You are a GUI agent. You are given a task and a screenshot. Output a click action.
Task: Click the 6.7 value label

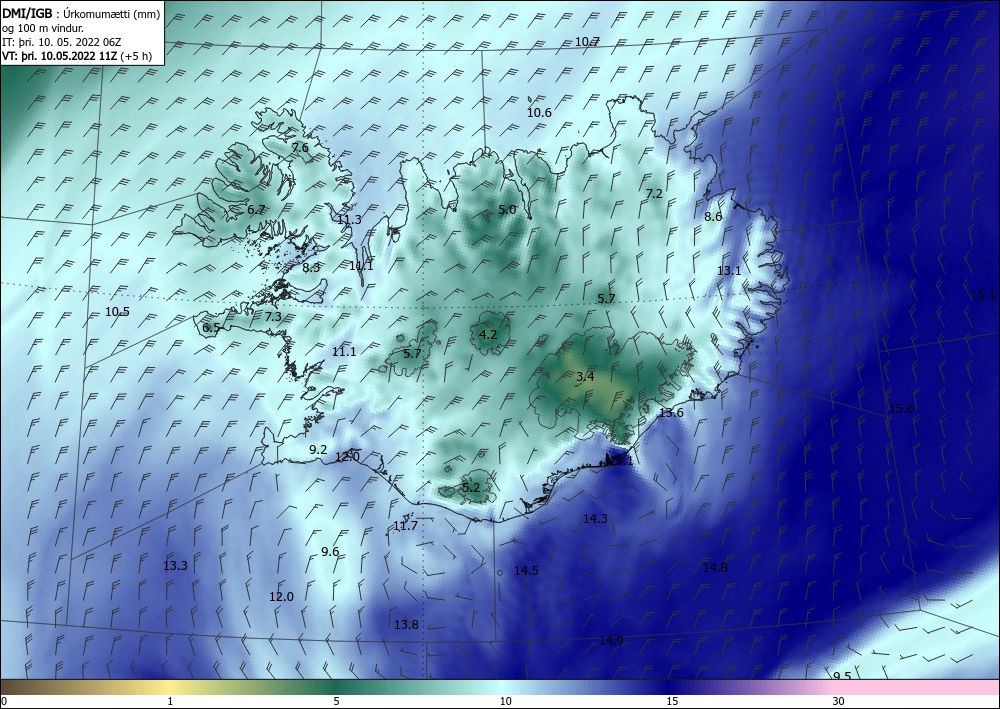[256, 209]
